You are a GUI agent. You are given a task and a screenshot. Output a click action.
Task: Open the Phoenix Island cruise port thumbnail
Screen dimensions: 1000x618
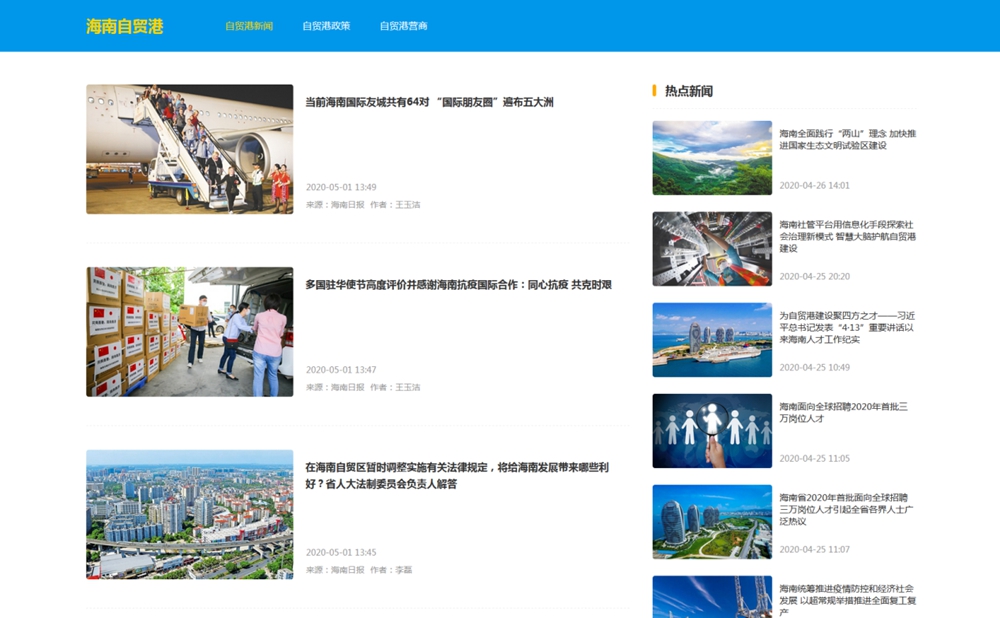pos(712,340)
